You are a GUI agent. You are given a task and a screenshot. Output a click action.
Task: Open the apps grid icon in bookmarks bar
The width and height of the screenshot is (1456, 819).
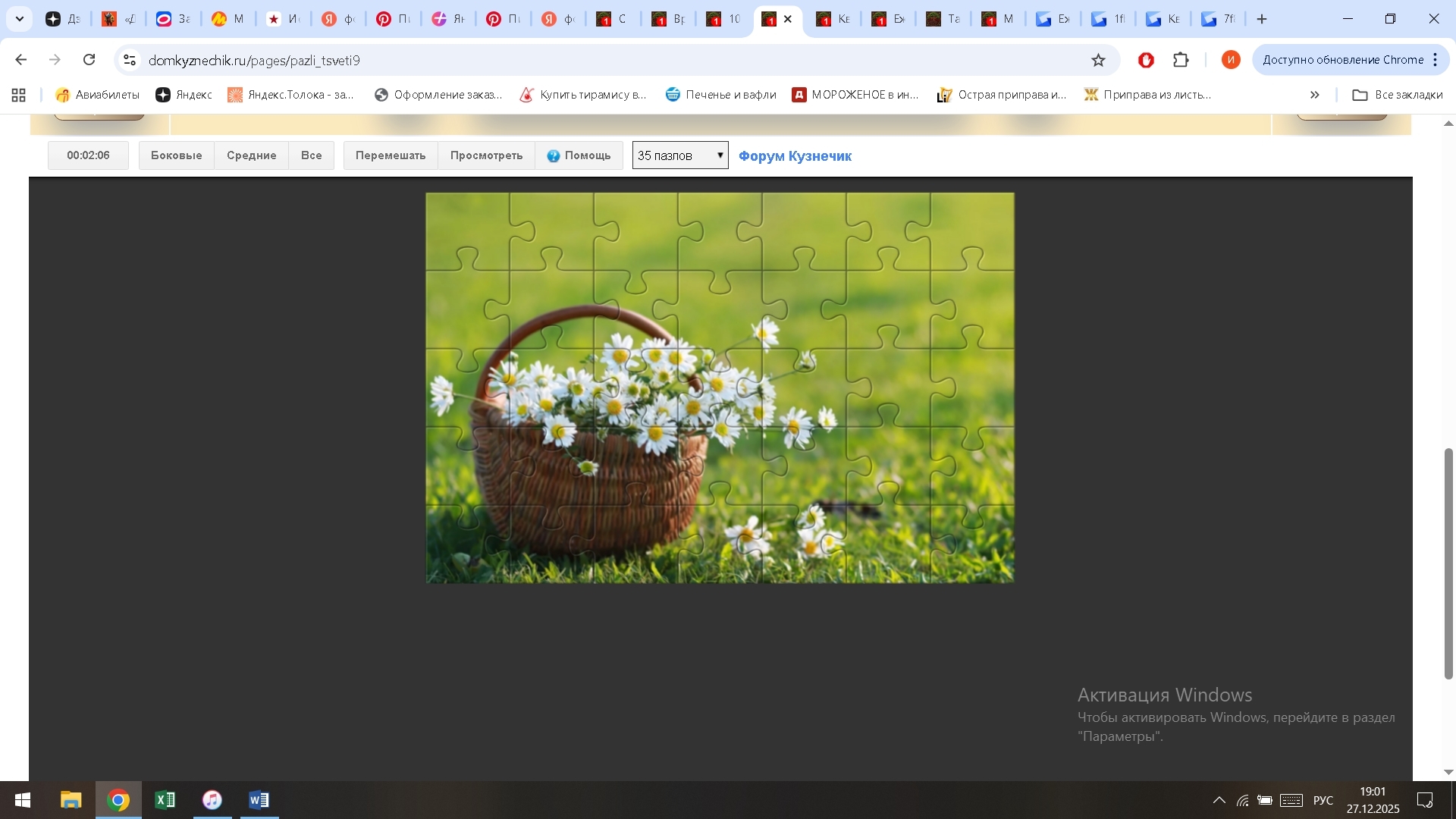coord(19,95)
